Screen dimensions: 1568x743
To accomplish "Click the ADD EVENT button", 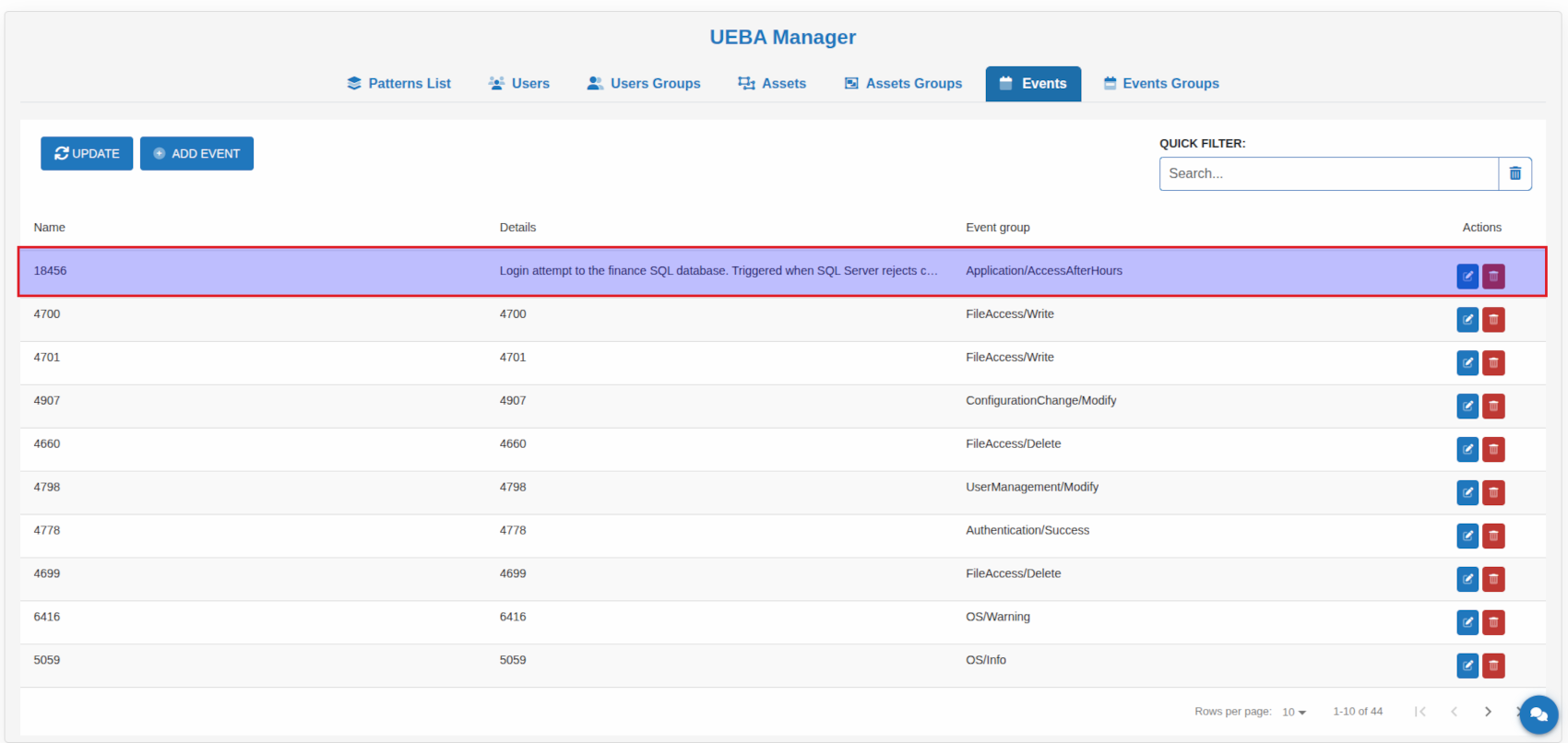I will click(x=196, y=153).
